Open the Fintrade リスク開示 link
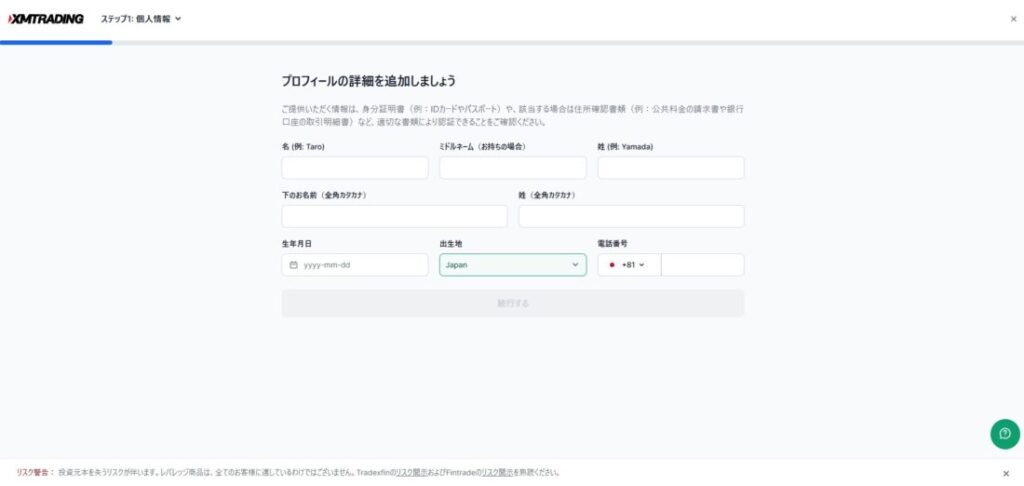Screen dimensions: 1024x486 pos(498,472)
